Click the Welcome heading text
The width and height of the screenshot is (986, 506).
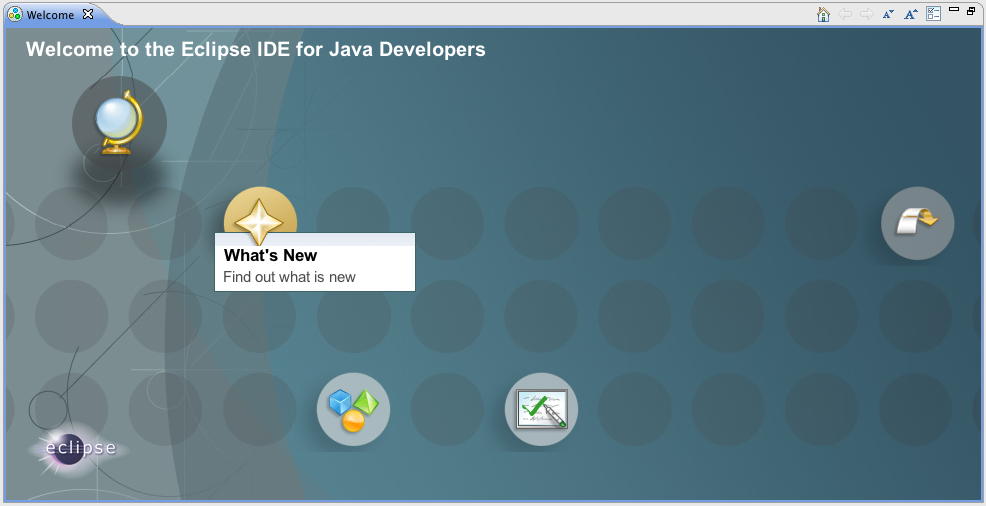255,49
